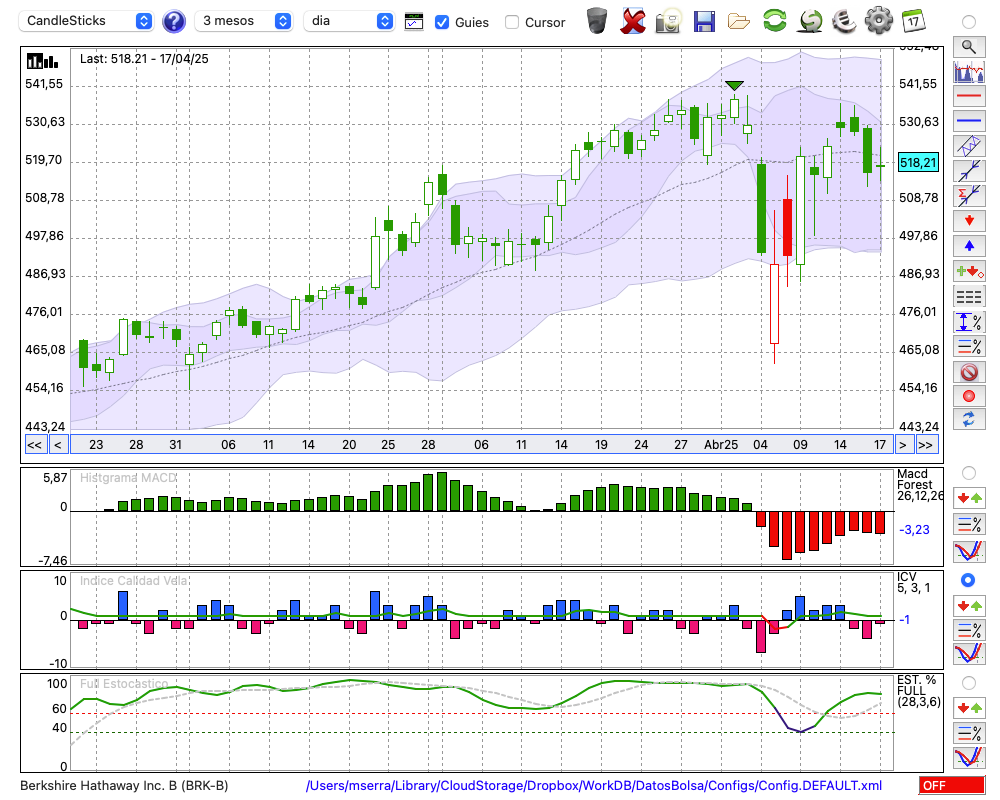Screen dimensions: 1000x800
Task: Click the Config.DEFAULT.xml file path link
Action: click(x=594, y=785)
